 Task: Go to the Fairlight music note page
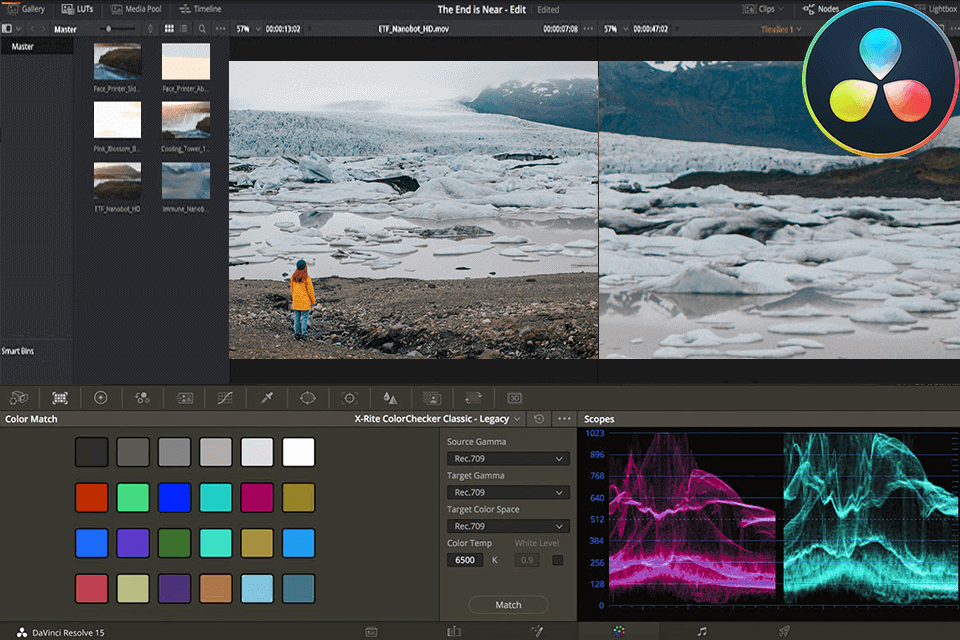point(702,631)
